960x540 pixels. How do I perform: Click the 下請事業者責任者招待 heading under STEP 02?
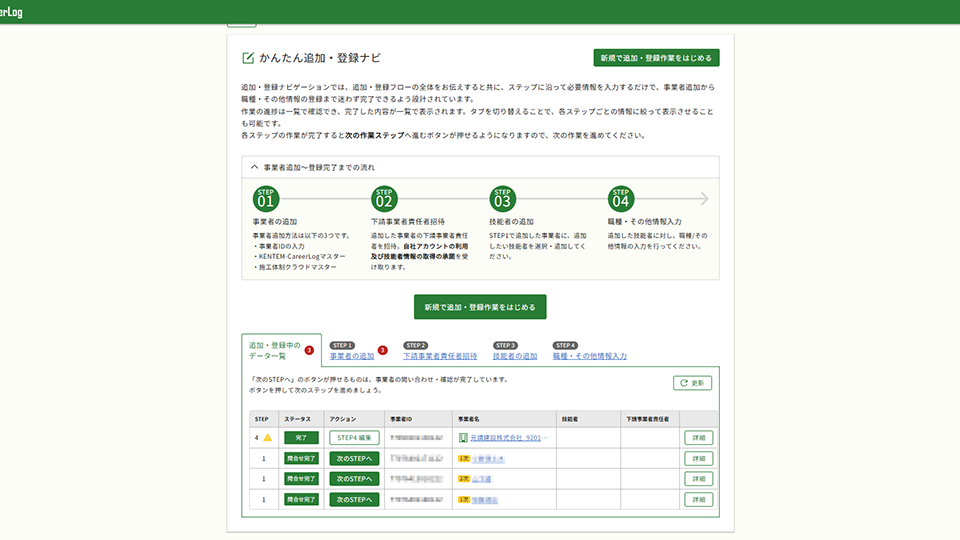(x=408, y=222)
